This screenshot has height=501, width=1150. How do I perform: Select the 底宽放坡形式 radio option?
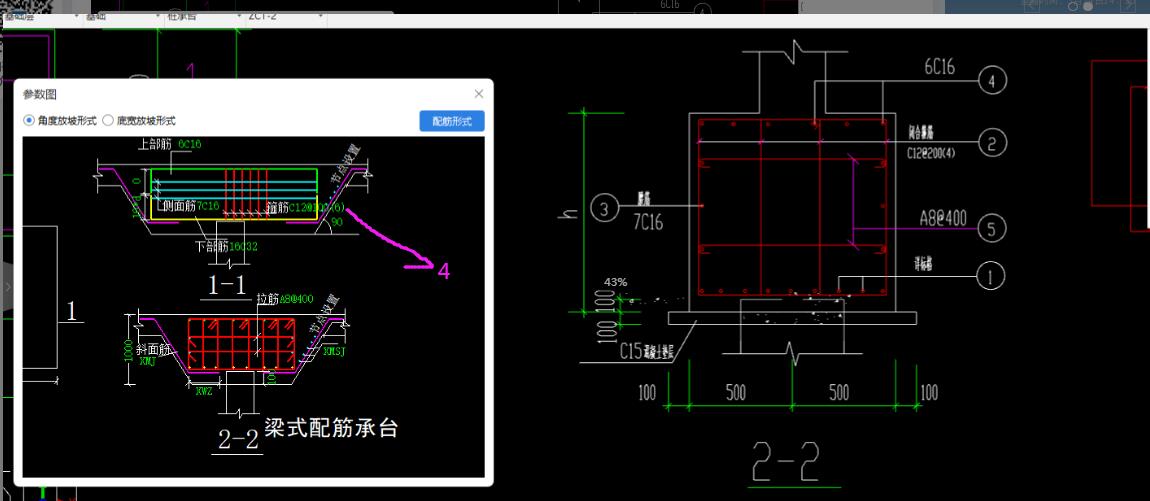(x=139, y=121)
